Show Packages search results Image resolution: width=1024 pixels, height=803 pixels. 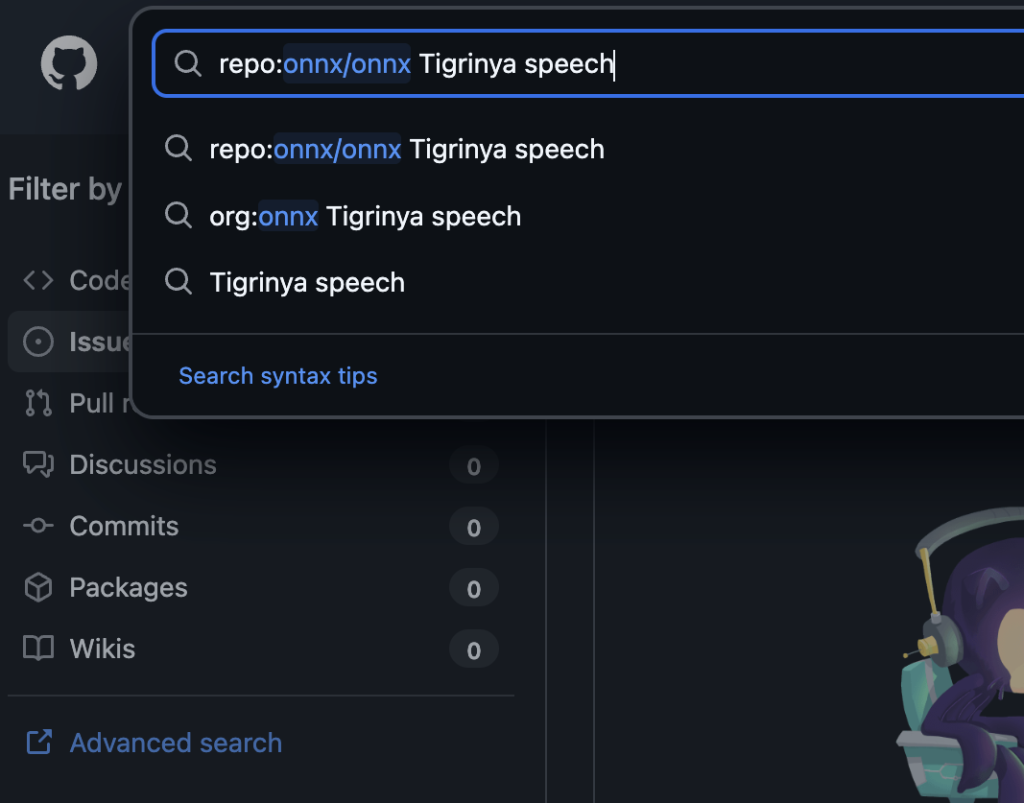pyautogui.click(x=128, y=588)
